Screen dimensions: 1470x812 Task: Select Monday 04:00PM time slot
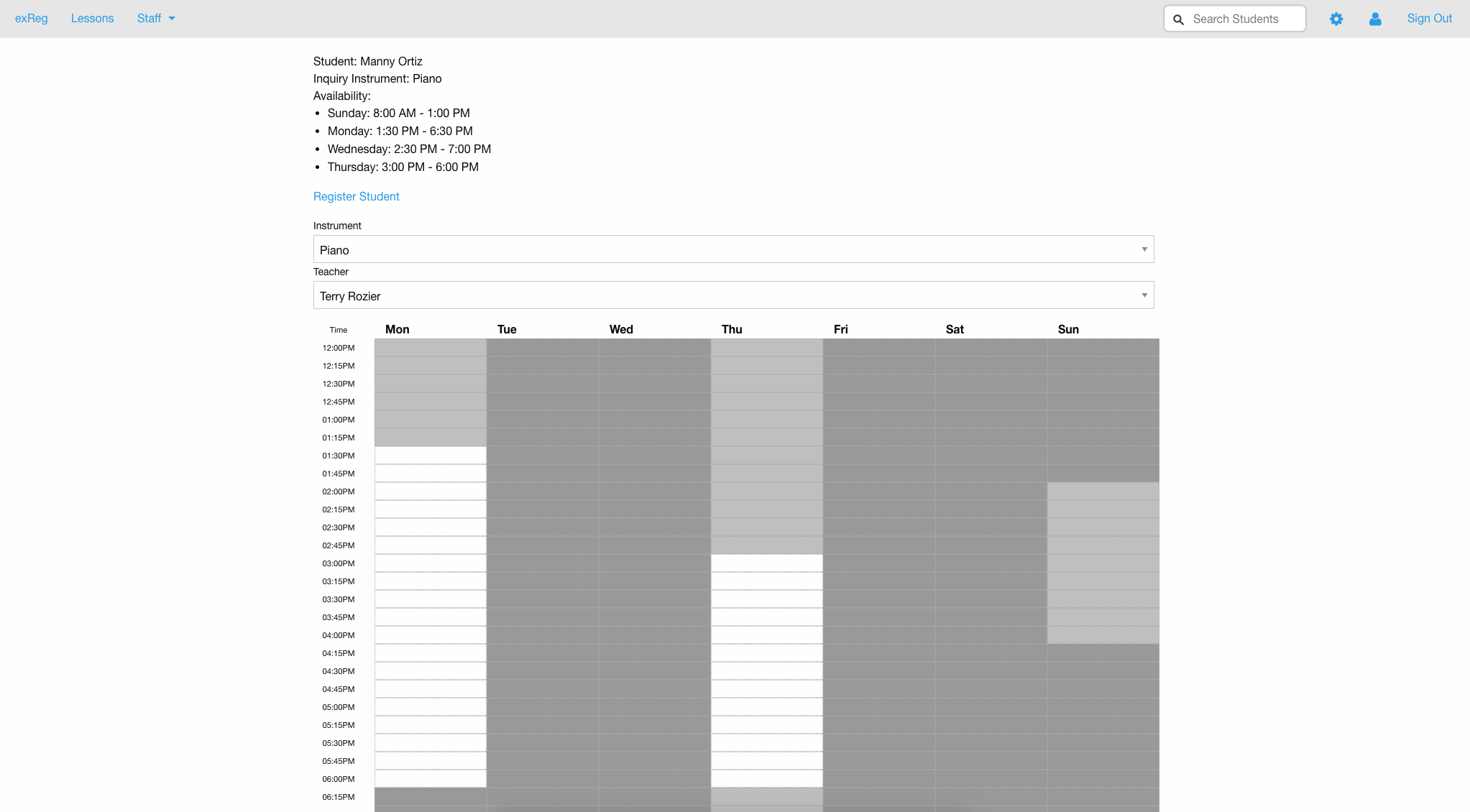(430, 635)
